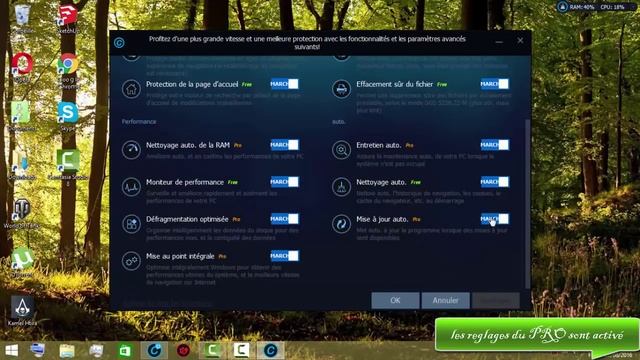
Task: Open the Assassin's Creed desktop shortcut
Action: (x=22, y=310)
